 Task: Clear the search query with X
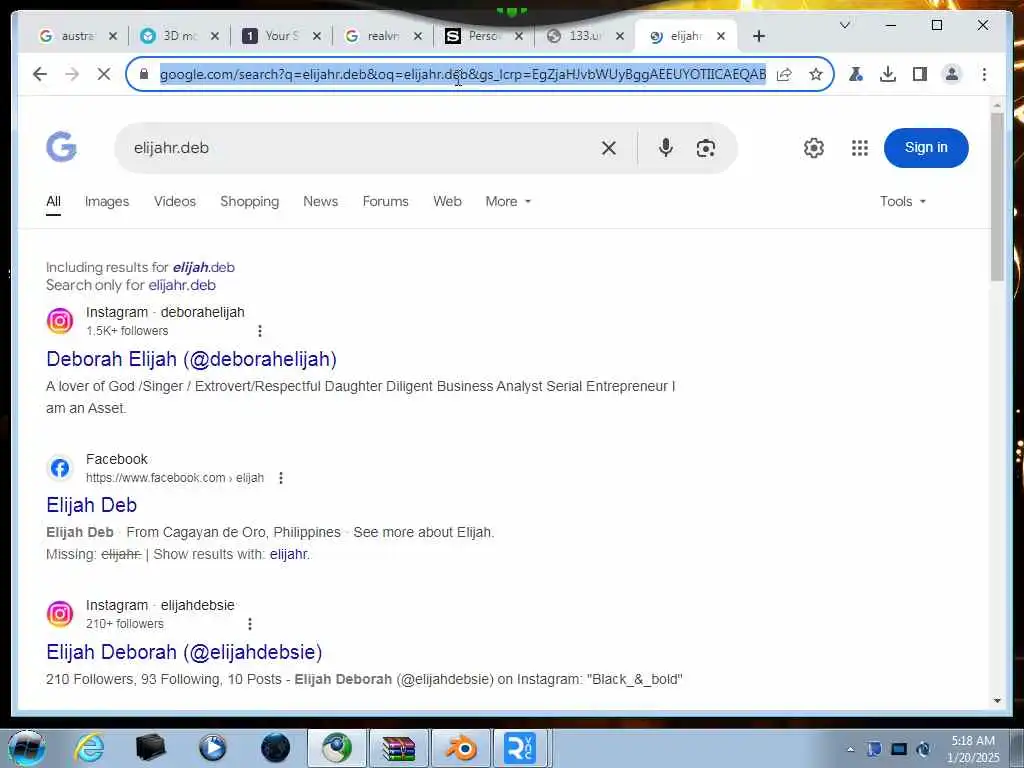click(609, 148)
